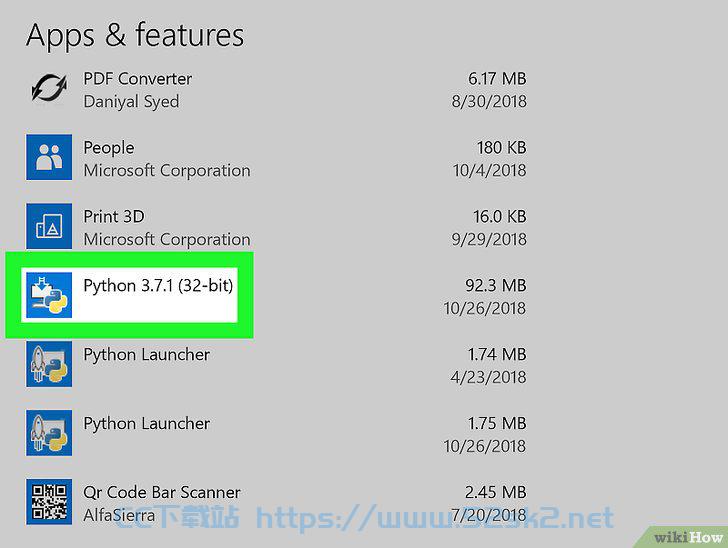728x548 pixels.
Task: Select the People app name
Action: point(109,148)
